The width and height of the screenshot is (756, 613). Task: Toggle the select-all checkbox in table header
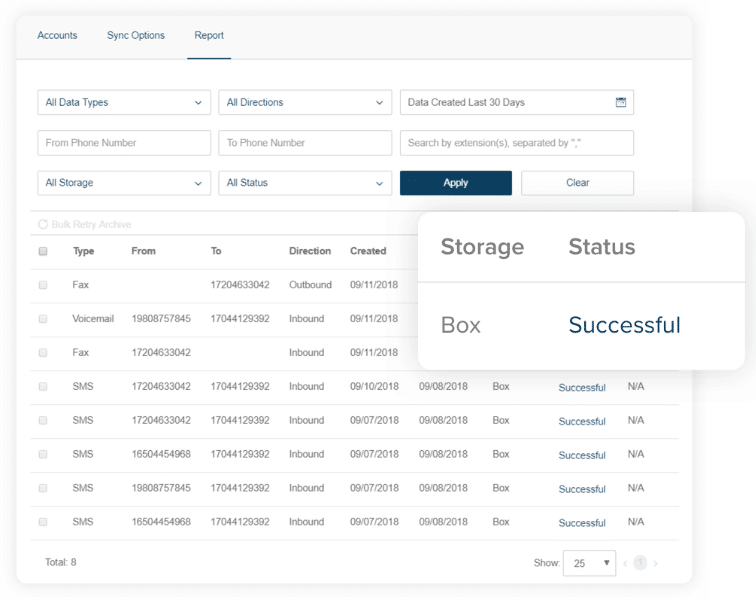click(x=43, y=252)
